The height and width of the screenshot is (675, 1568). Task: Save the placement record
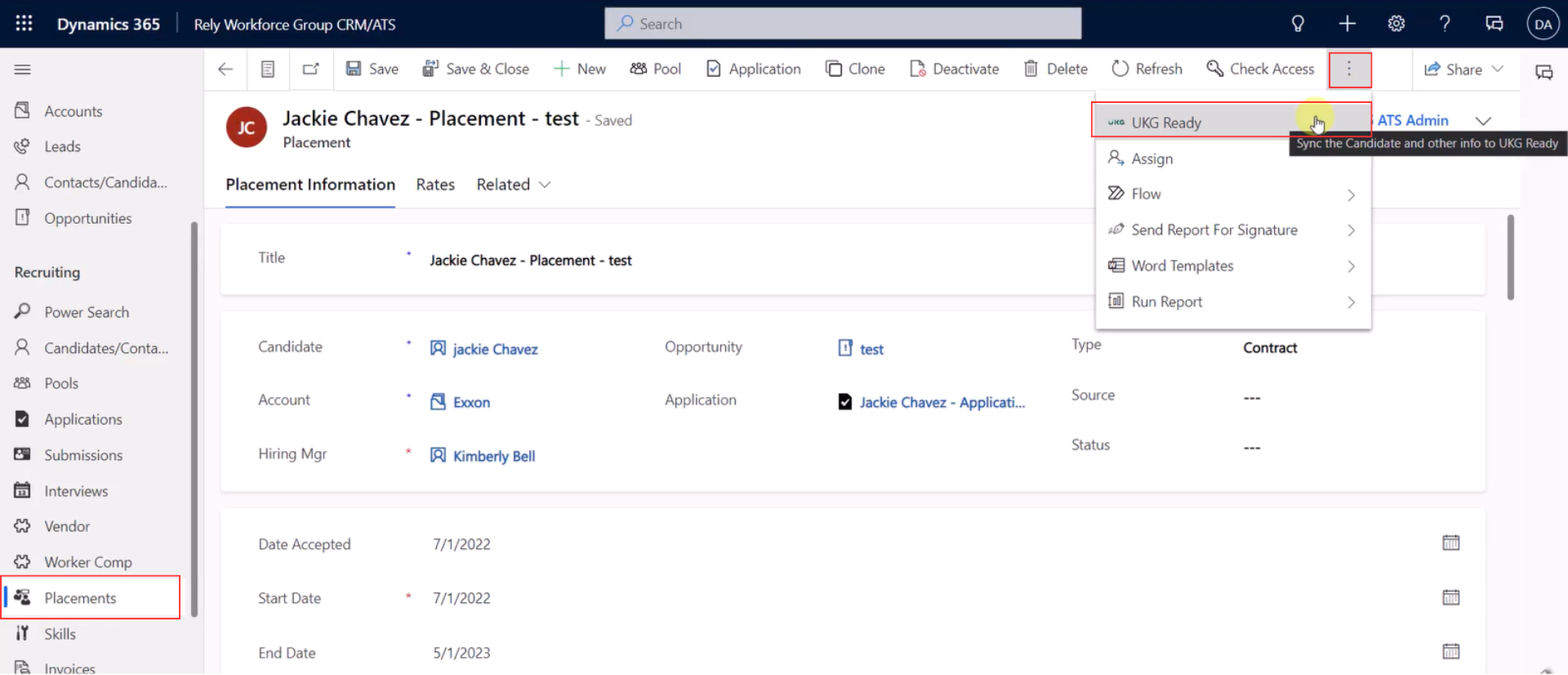[x=372, y=69]
